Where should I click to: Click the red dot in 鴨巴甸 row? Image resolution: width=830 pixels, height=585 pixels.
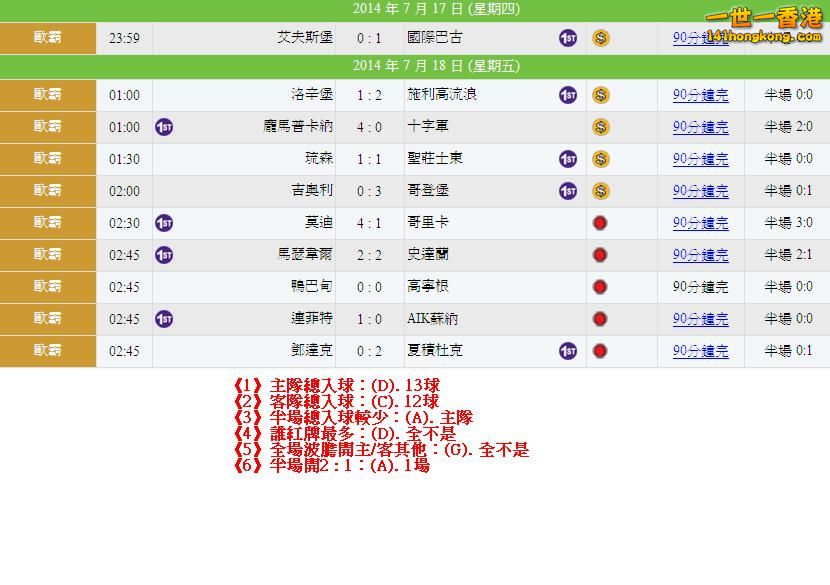(x=600, y=287)
